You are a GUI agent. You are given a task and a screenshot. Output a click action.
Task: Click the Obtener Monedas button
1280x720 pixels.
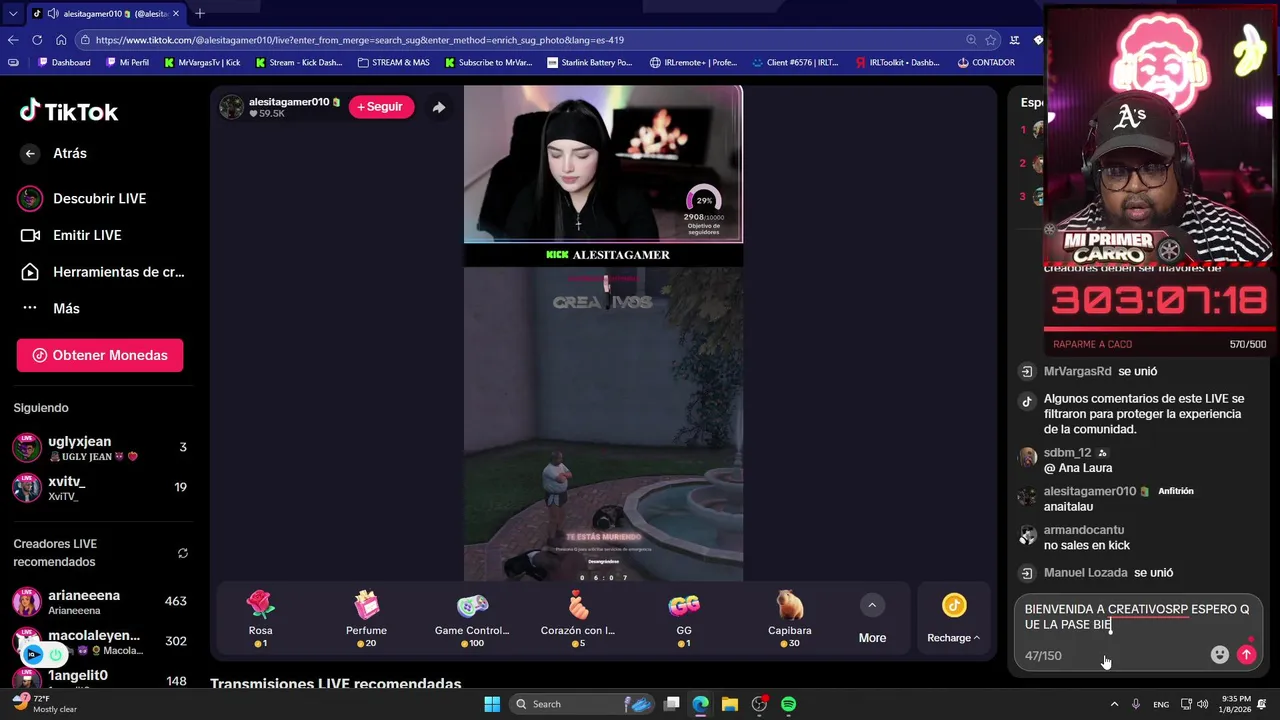coord(100,355)
